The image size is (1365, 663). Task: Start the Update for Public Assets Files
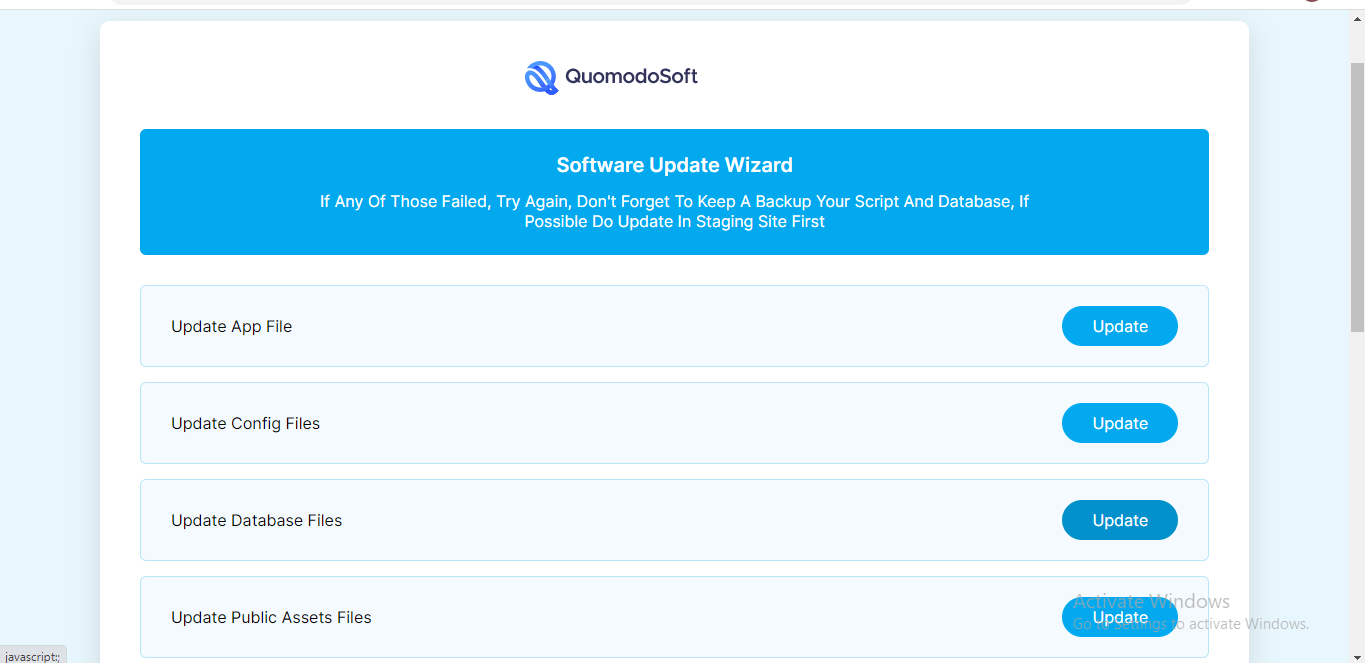point(1119,617)
